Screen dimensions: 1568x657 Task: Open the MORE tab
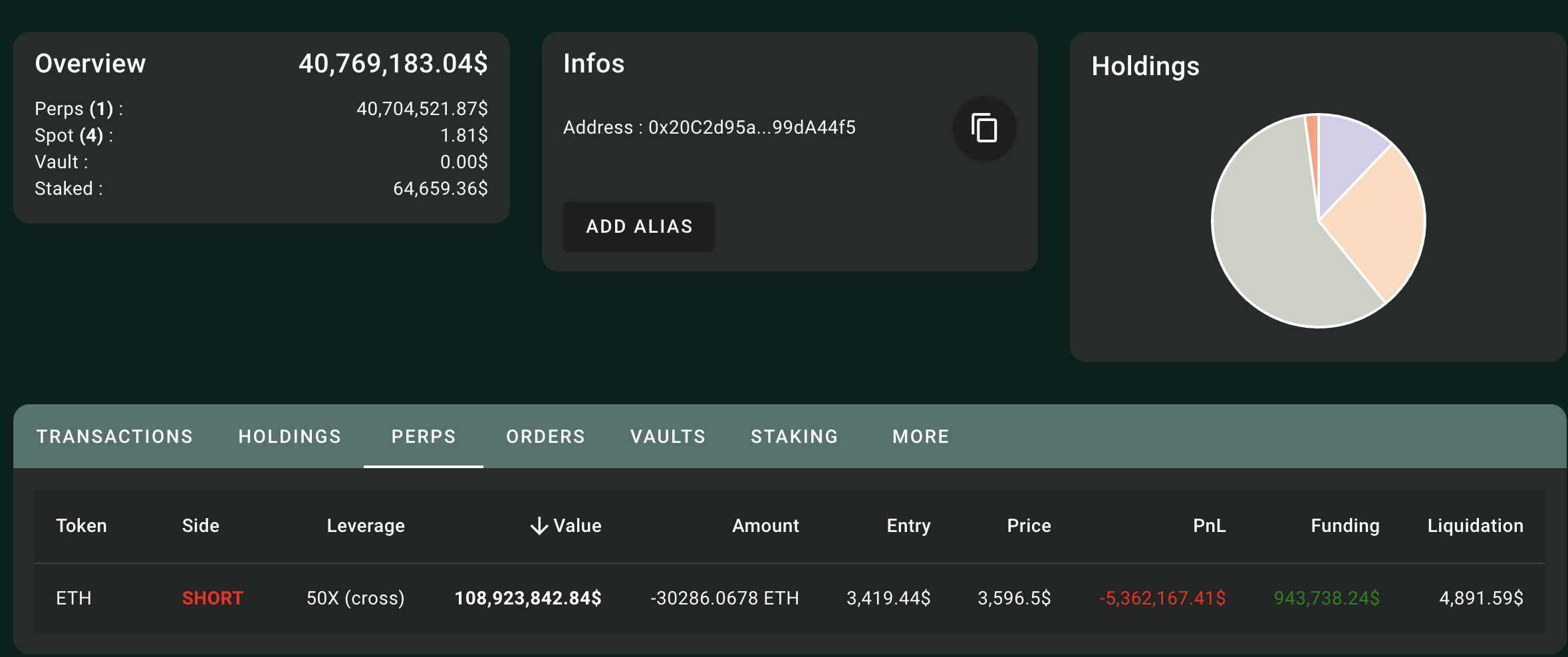click(920, 436)
